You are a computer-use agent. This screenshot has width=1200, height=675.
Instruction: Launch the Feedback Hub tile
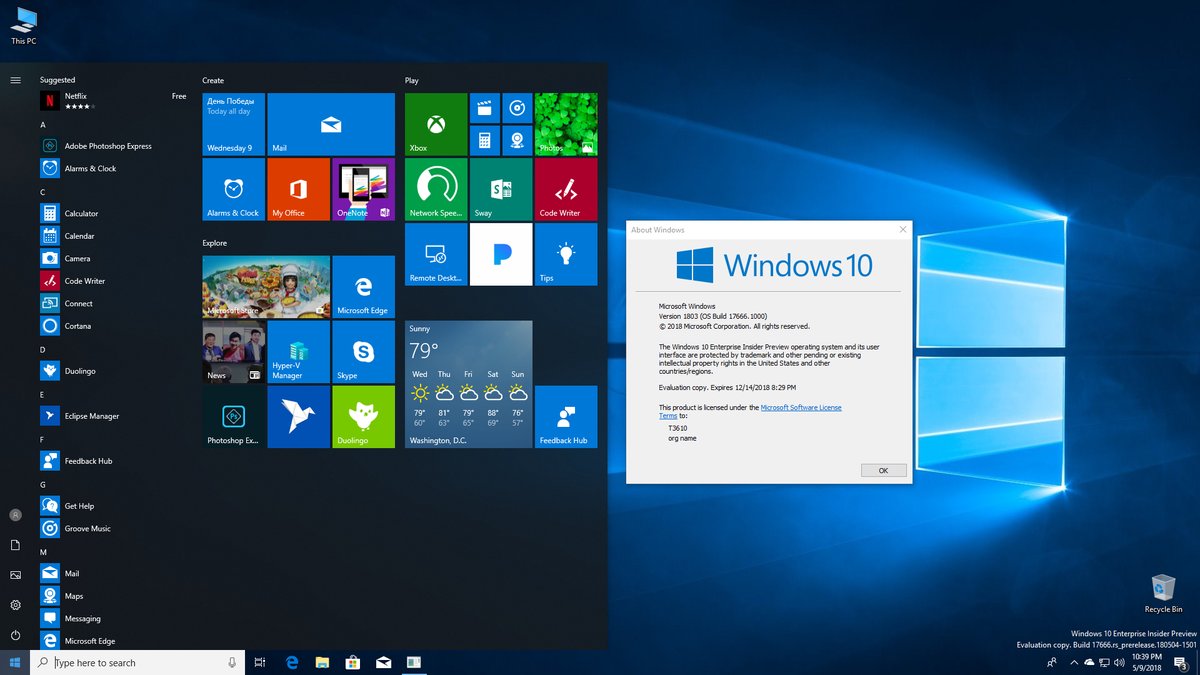(x=566, y=417)
